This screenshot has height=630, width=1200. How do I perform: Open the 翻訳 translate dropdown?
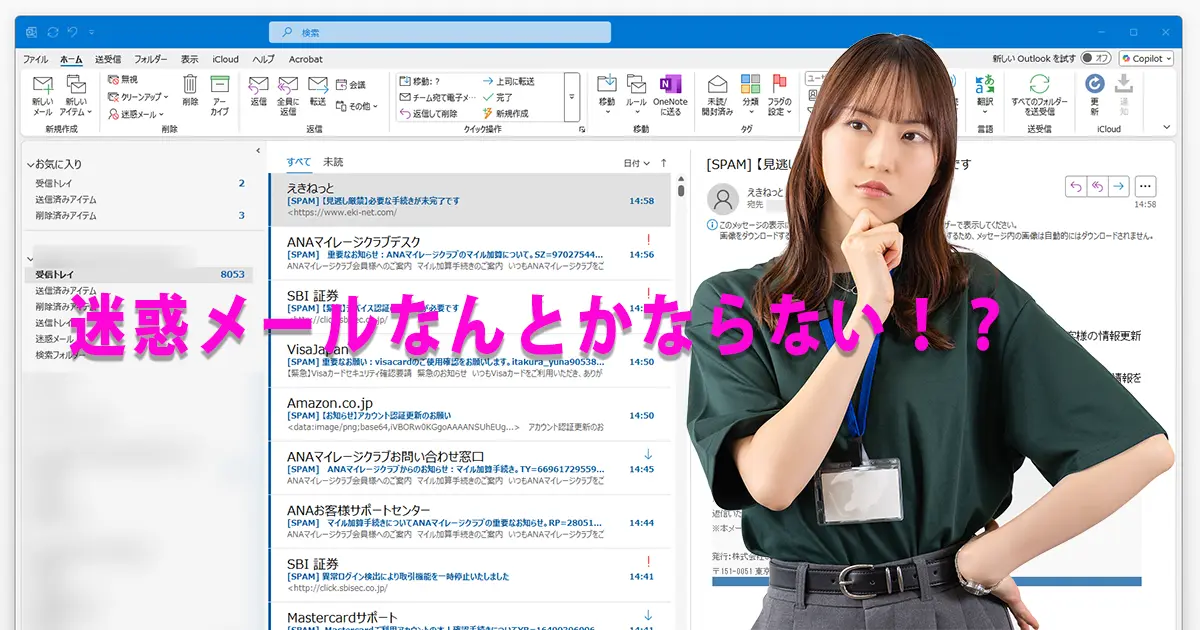985,95
